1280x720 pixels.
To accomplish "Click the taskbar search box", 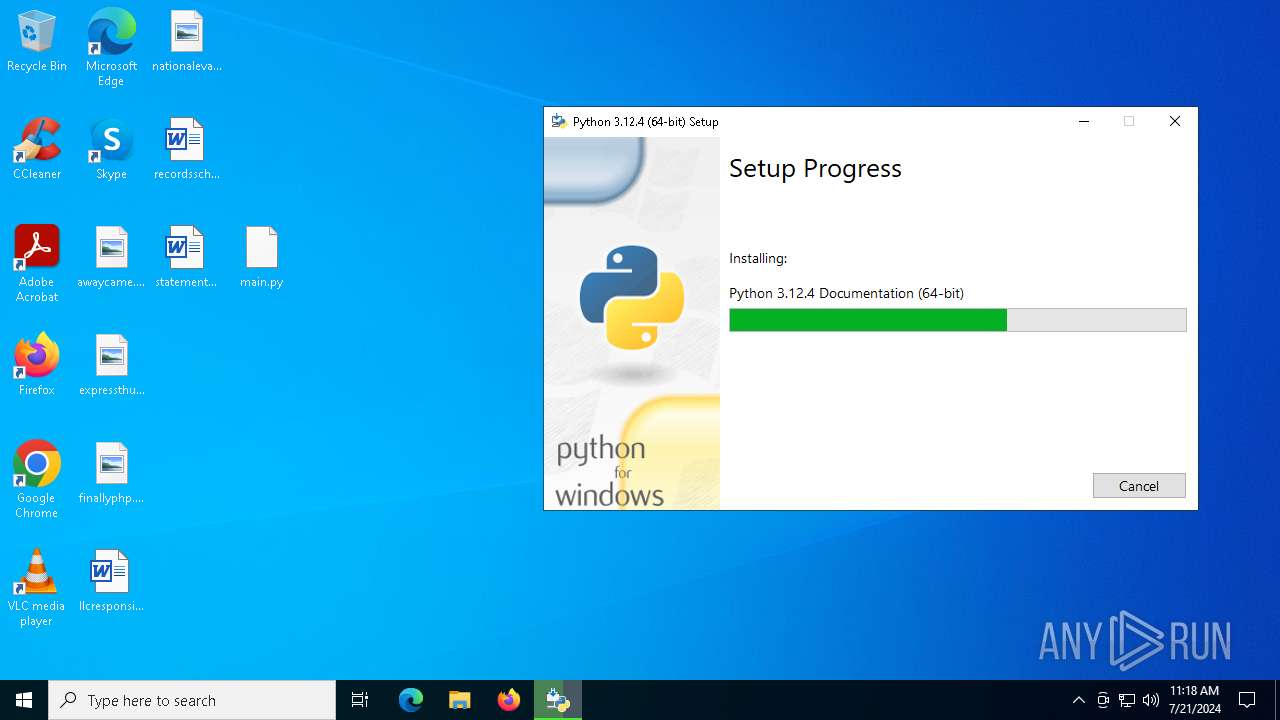I will tap(192, 700).
